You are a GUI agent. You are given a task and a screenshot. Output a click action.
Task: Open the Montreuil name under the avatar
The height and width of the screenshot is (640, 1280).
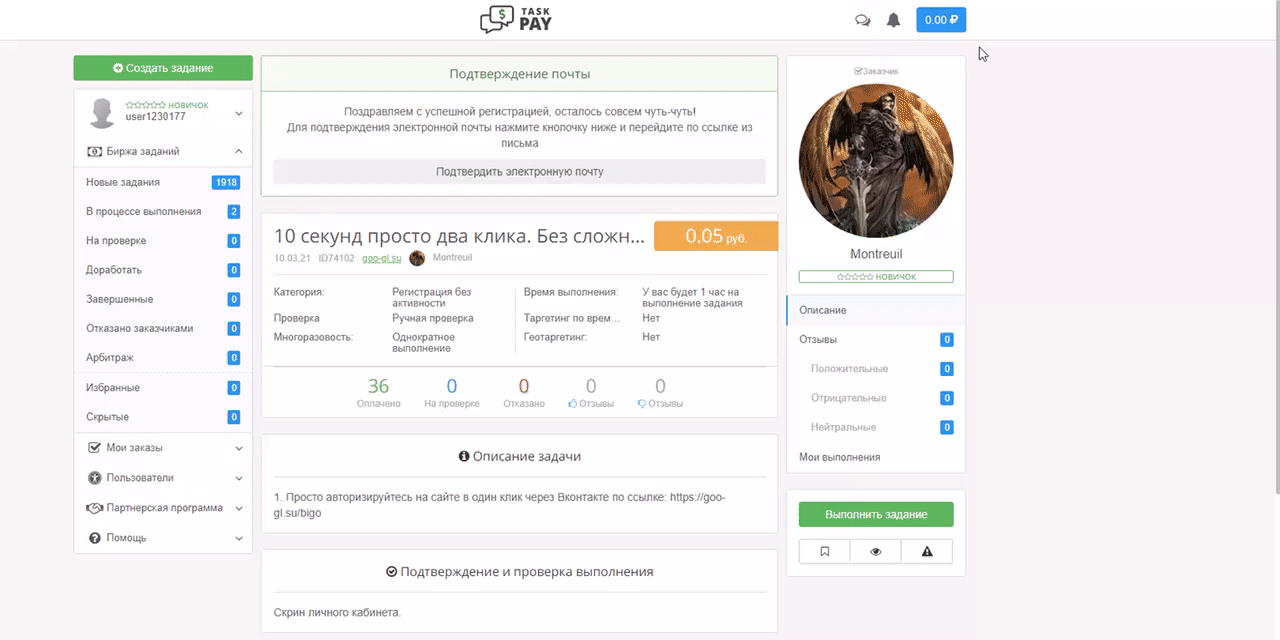876,254
